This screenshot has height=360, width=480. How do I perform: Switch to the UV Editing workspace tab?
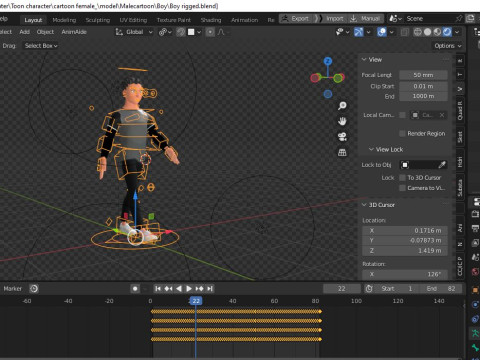(133, 20)
